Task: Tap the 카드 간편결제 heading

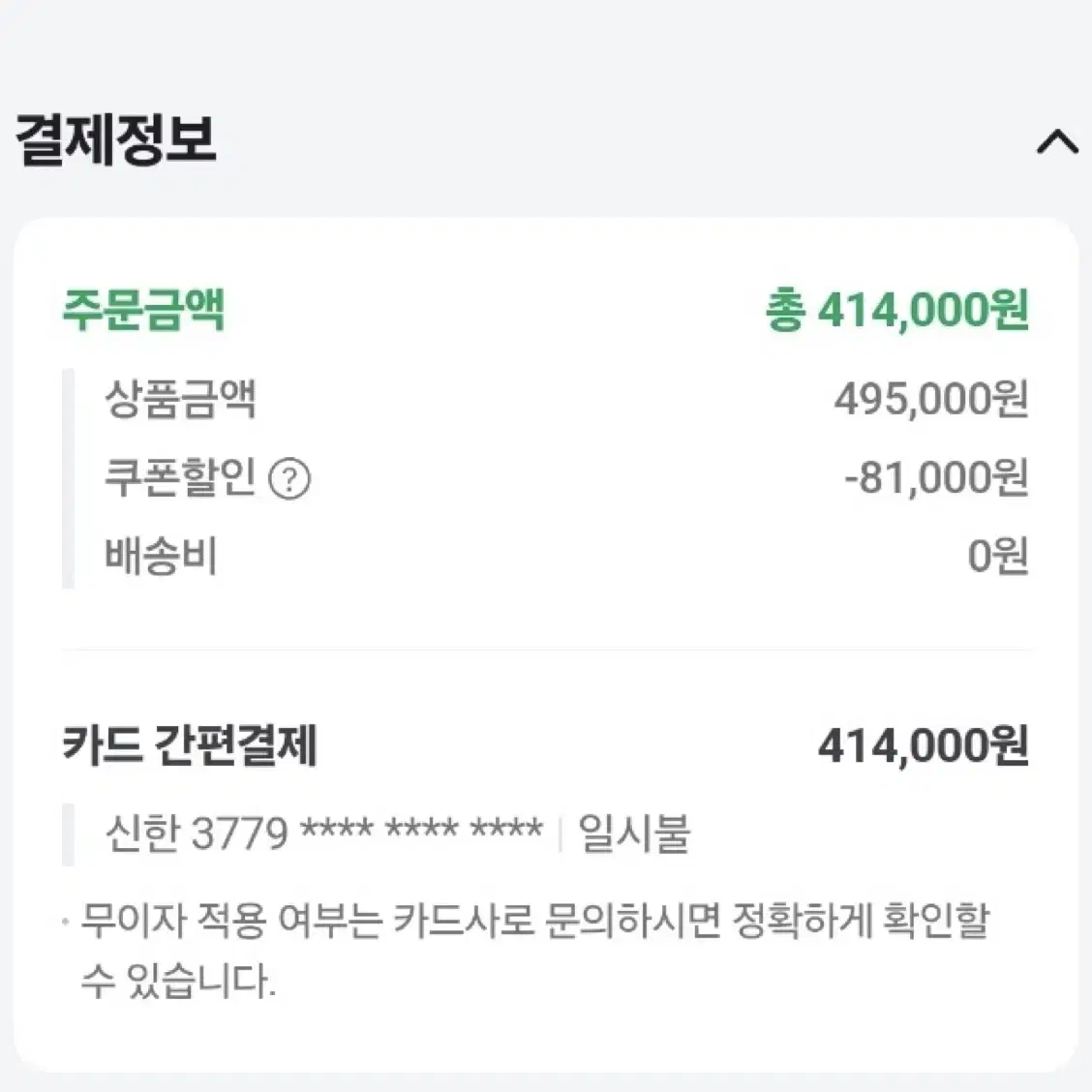Action: (190, 745)
